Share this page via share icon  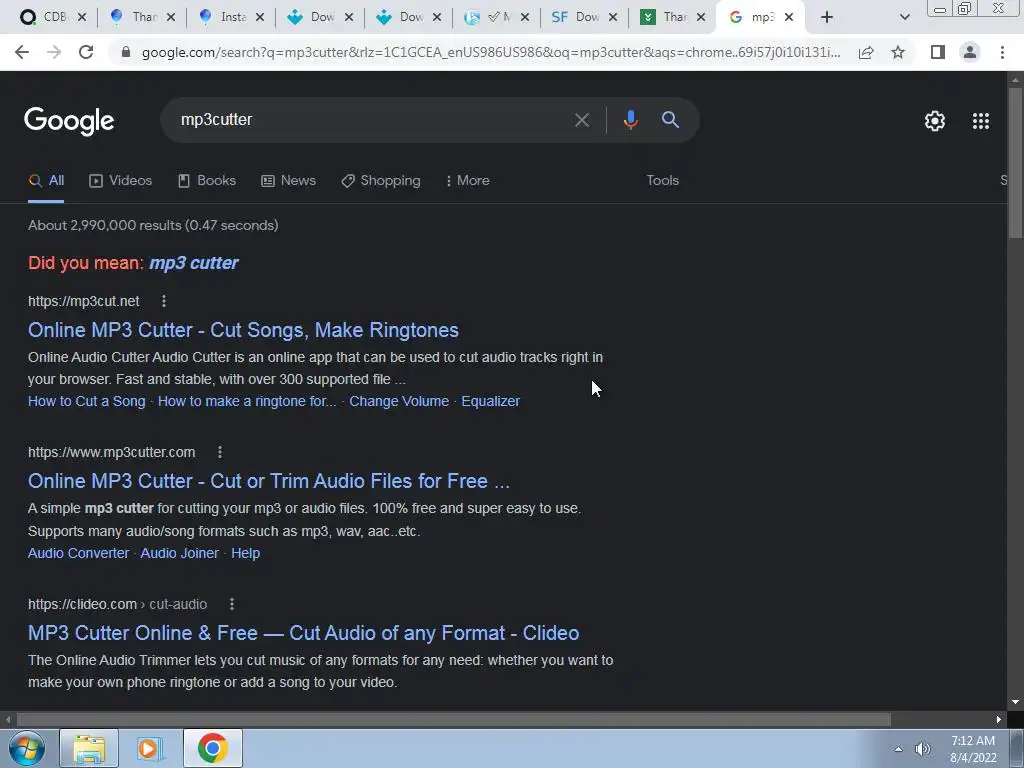click(x=866, y=52)
